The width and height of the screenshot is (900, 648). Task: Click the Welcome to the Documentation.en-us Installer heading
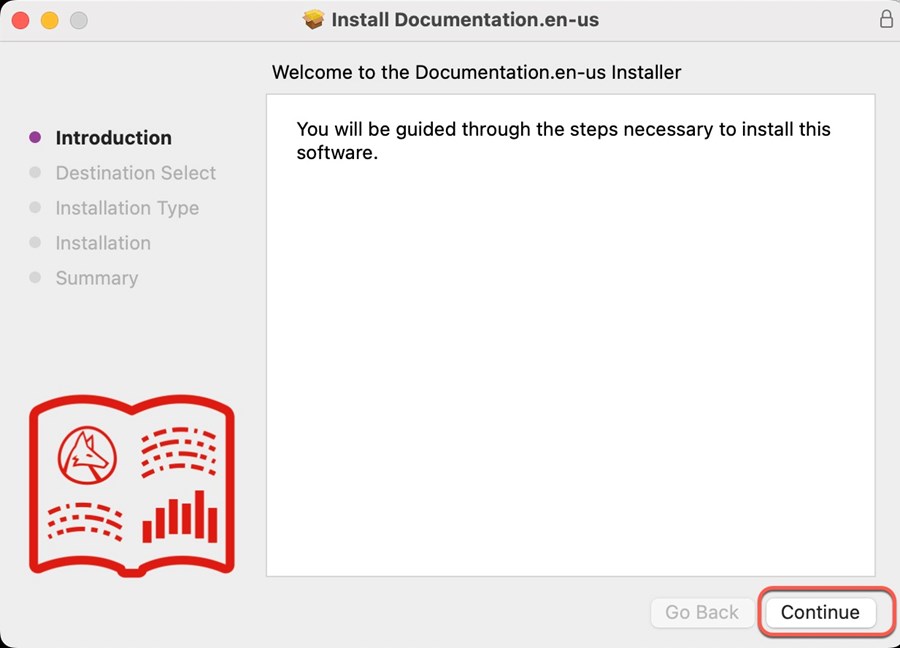coord(476,72)
